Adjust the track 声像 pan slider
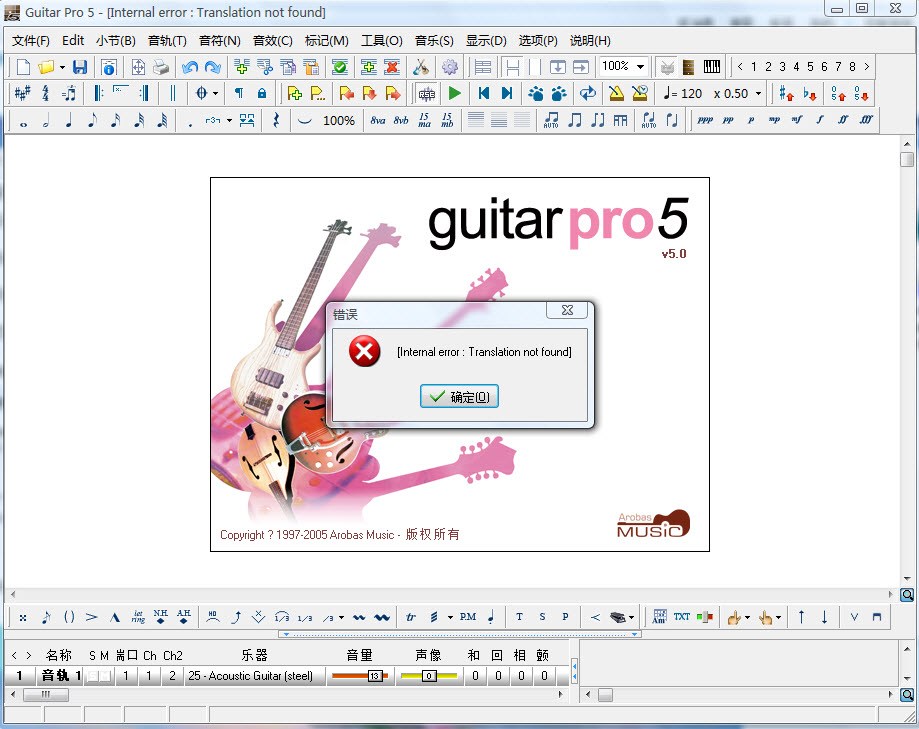Image resolution: width=919 pixels, height=729 pixels. click(429, 676)
